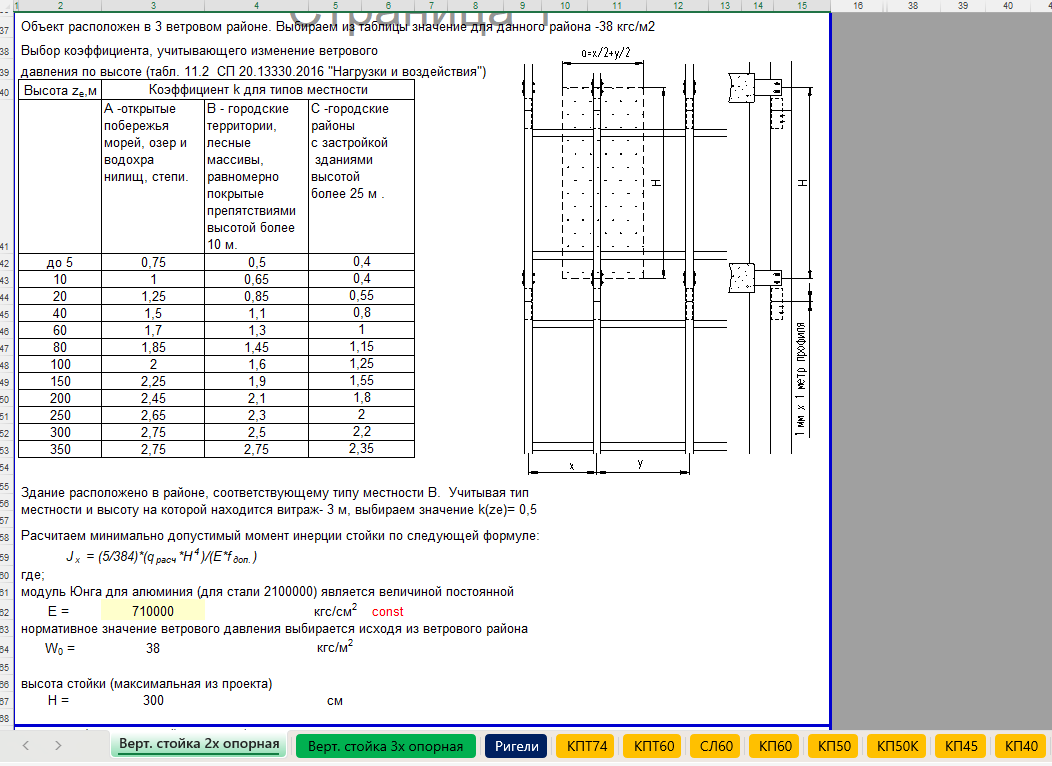Image resolution: width=1052 pixels, height=766 pixels.
Task: Click the 'кгс/см2' unit next to E
Action: coord(335,611)
